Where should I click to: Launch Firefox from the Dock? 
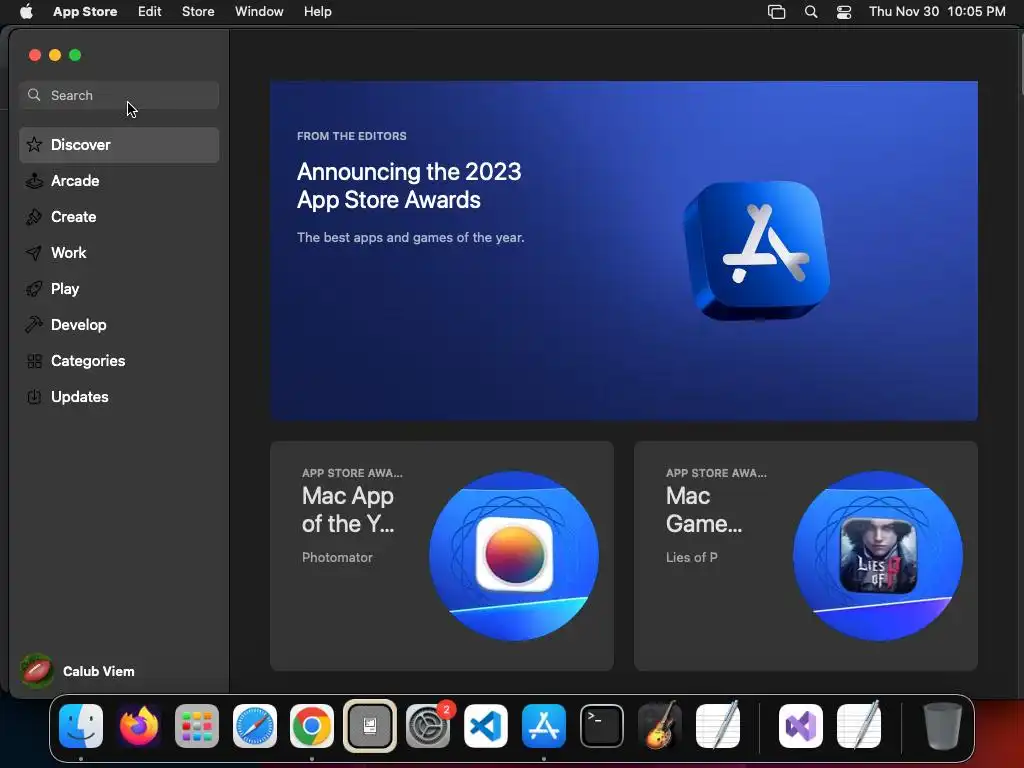[x=139, y=726]
